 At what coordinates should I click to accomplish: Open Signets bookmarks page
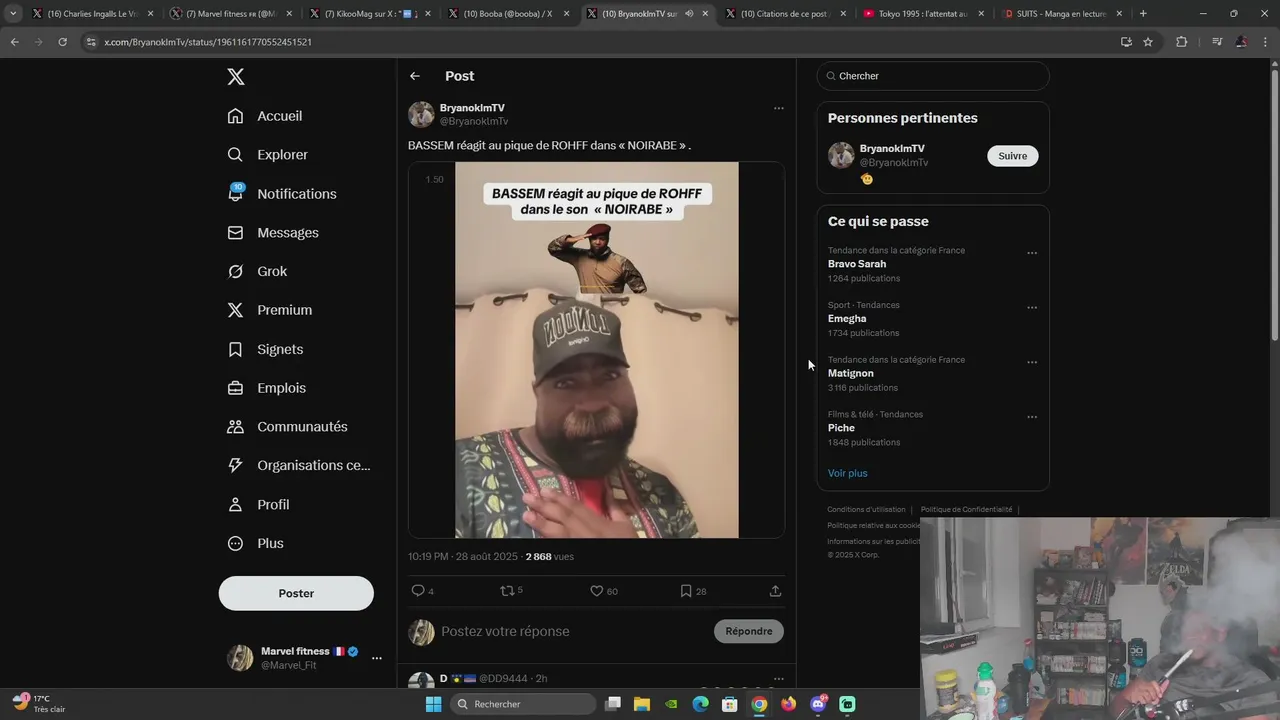(x=265, y=349)
